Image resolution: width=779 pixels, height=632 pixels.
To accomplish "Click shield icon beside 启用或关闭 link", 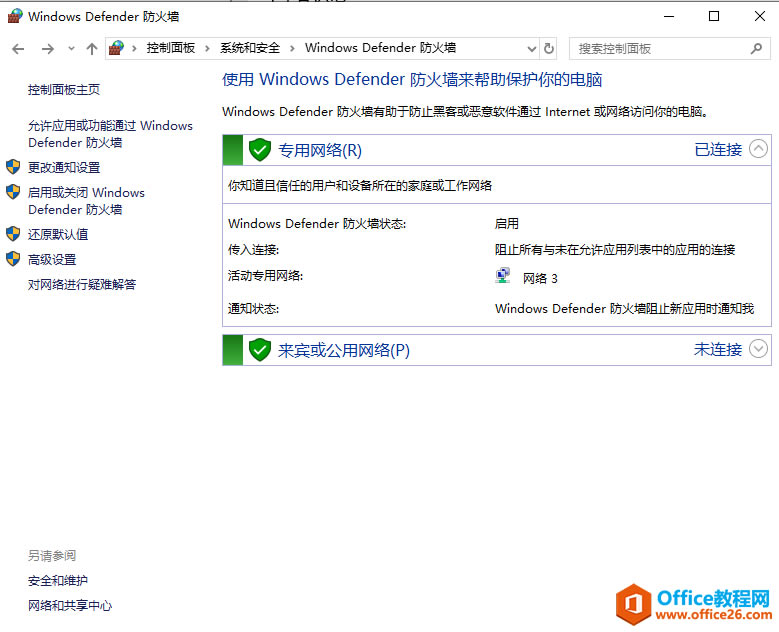I will point(13,192).
